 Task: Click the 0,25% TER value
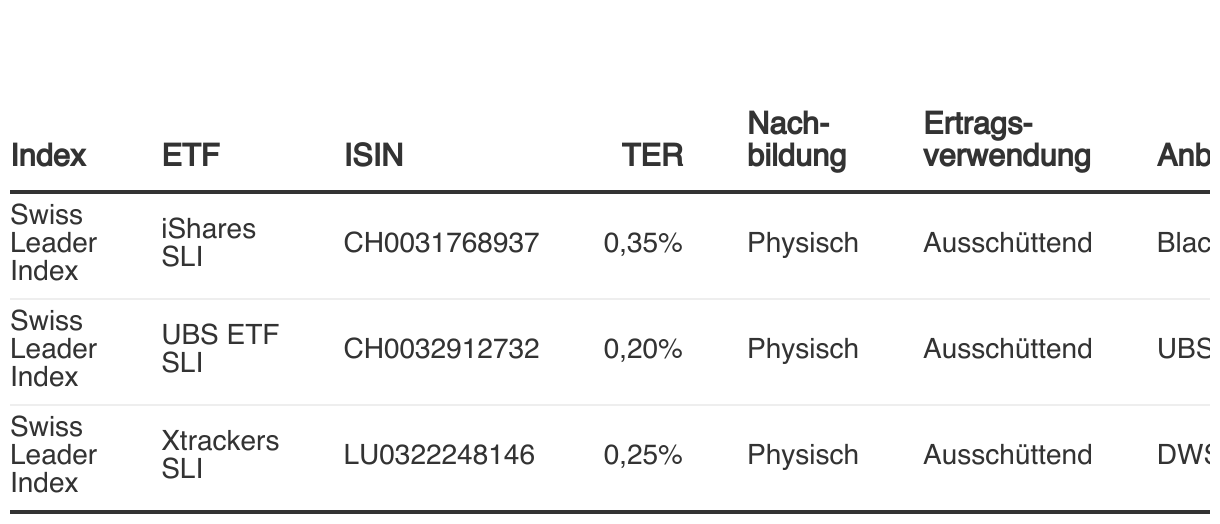[x=643, y=455]
